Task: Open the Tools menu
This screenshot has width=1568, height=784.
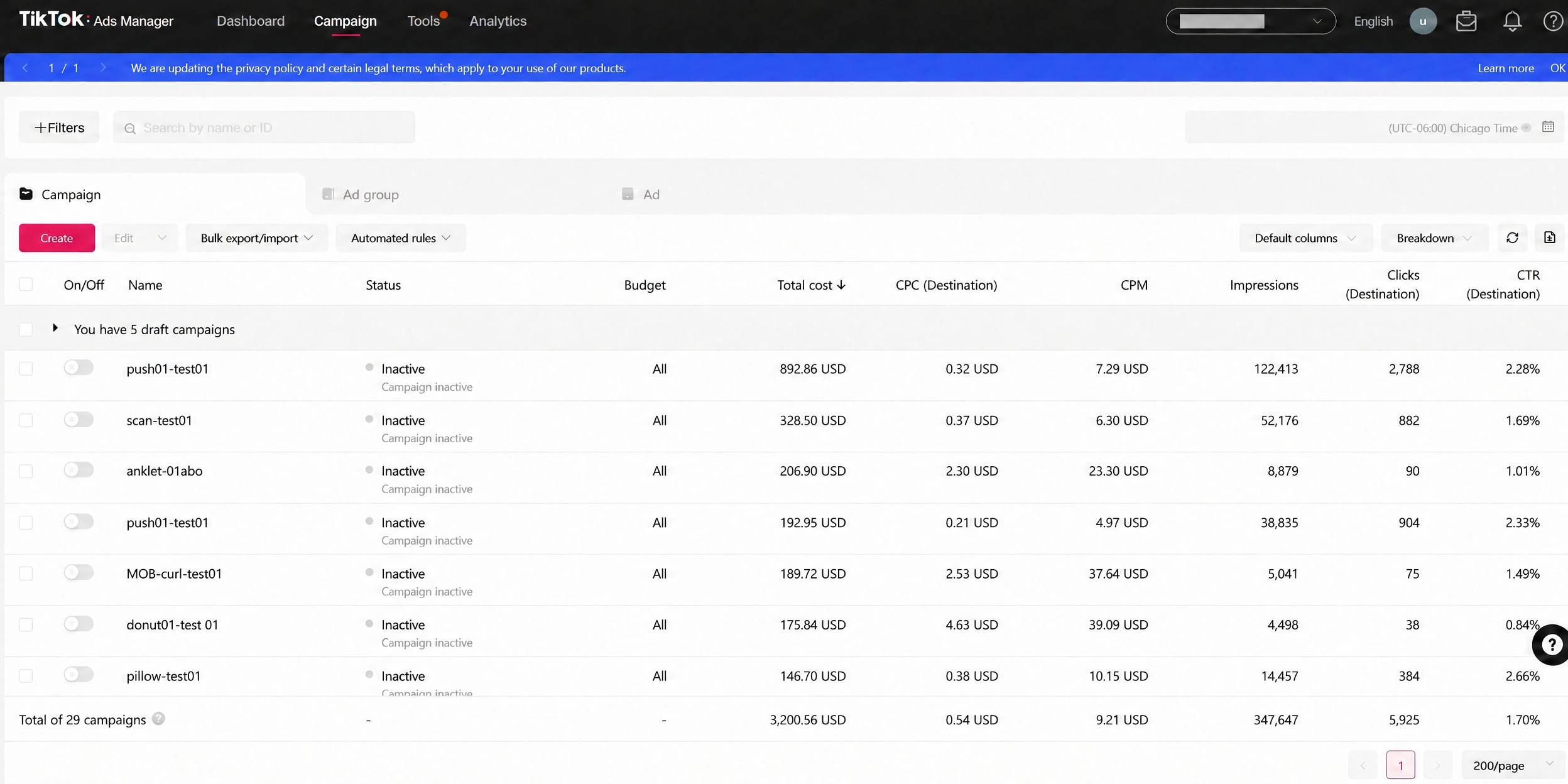Action: pyautogui.click(x=423, y=21)
